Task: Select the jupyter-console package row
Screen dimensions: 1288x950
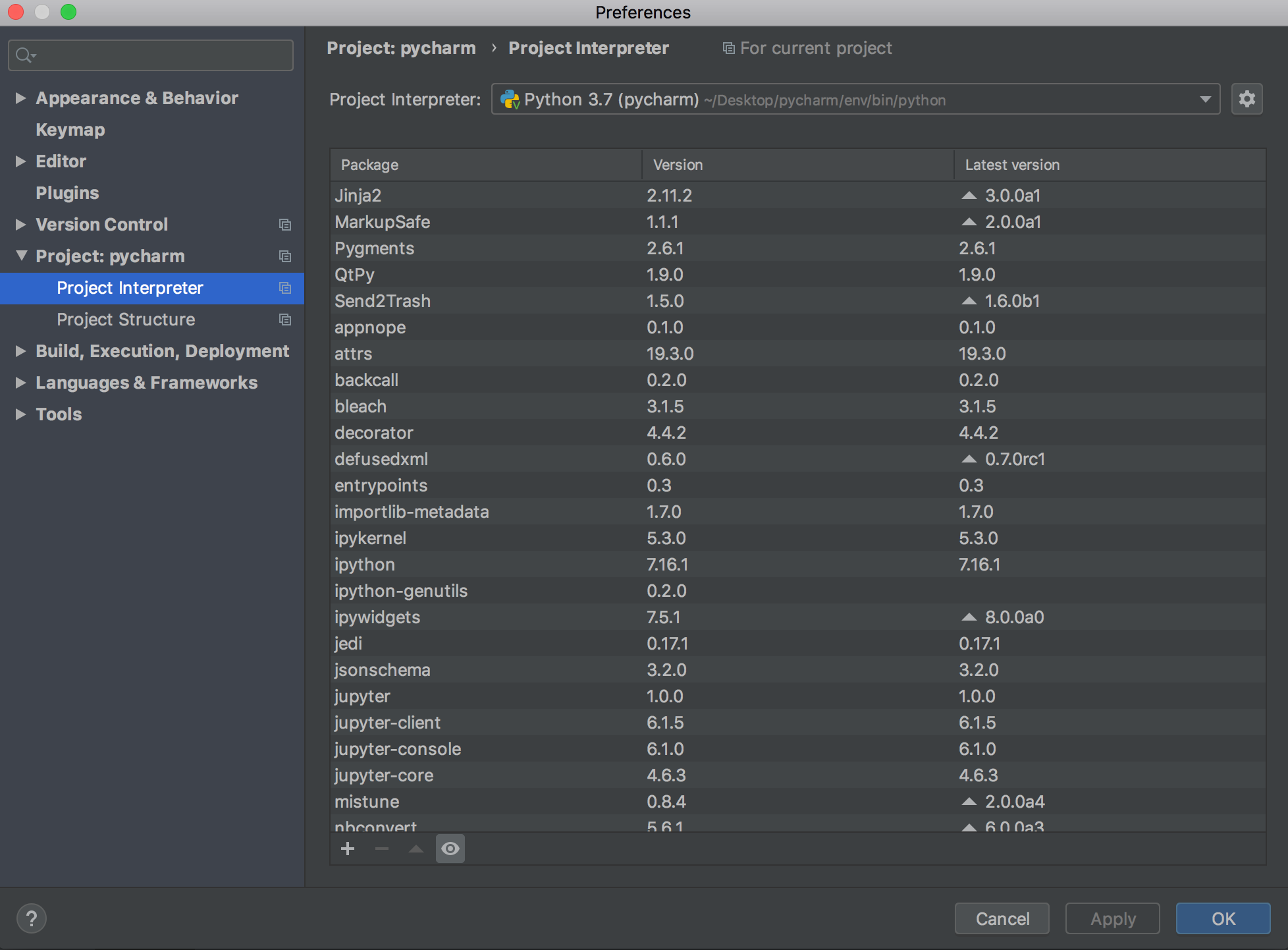Action: point(798,749)
